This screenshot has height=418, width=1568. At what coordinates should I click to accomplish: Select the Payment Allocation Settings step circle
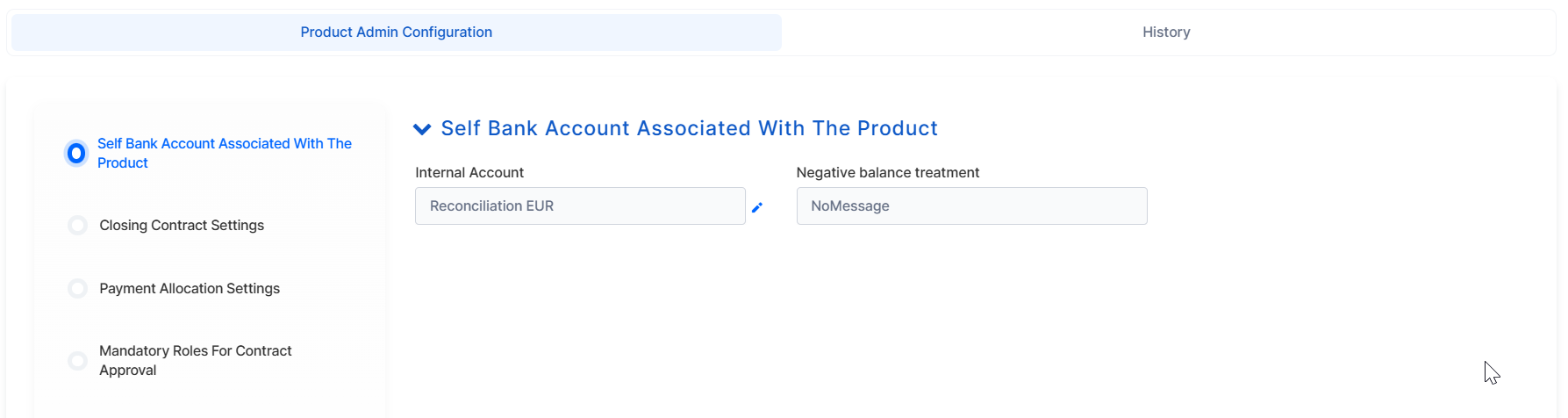[x=77, y=289]
